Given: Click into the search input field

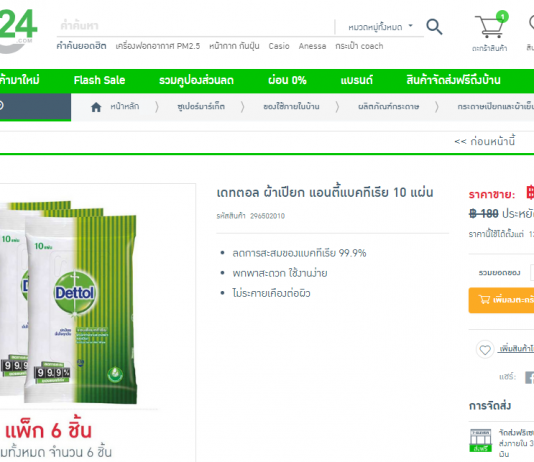Looking at the screenshot, I should (196, 26).
